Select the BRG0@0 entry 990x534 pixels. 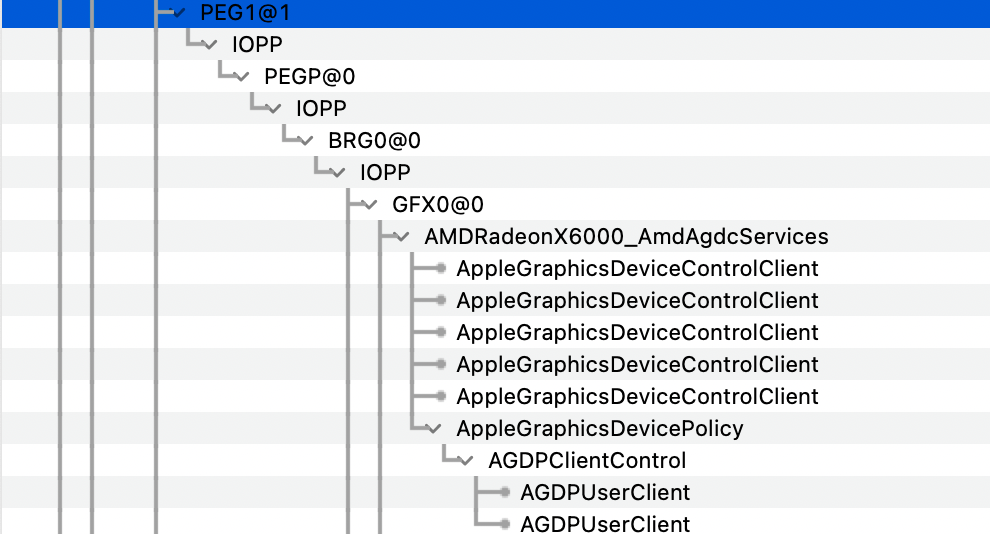click(x=374, y=141)
